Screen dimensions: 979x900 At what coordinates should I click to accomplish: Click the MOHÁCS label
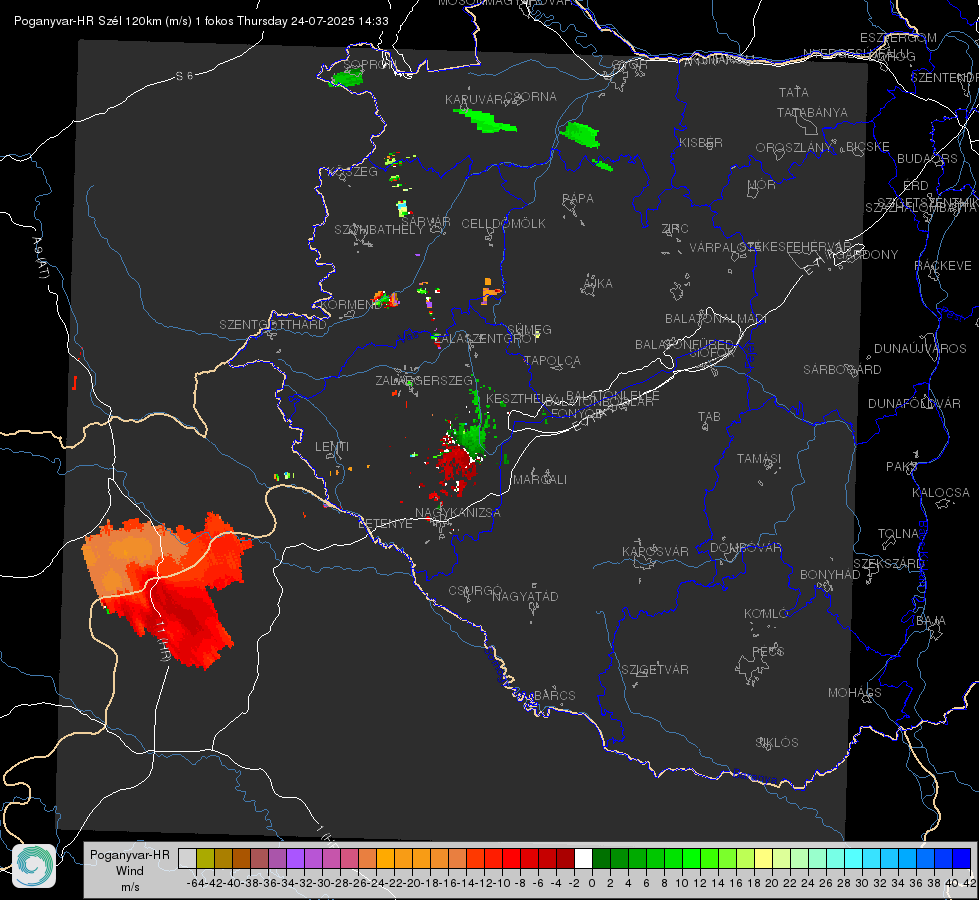[854, 693]
